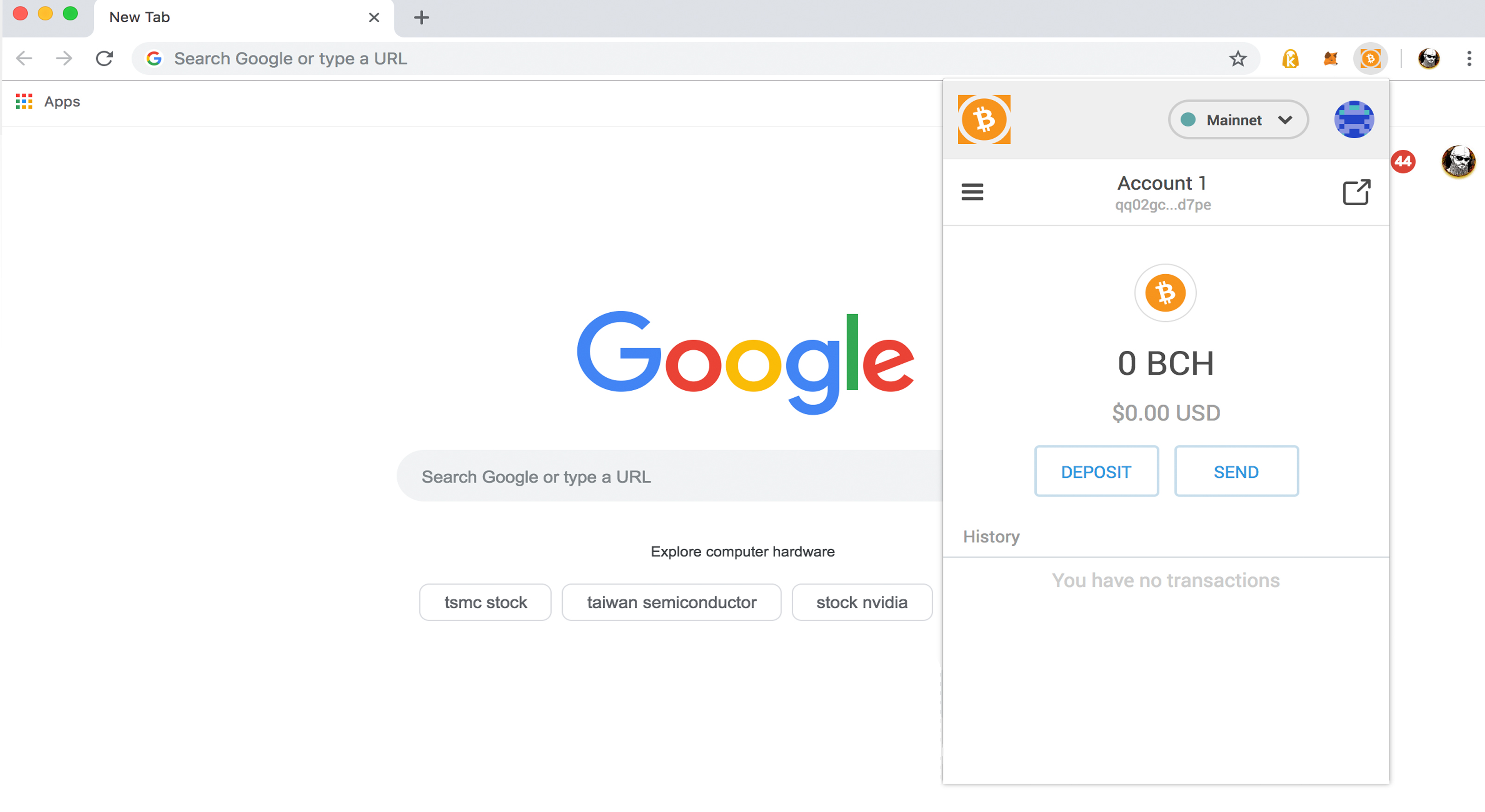This screenshot has height=812, width=1485.
Task: Reload the current page
Action: [104, 58]
